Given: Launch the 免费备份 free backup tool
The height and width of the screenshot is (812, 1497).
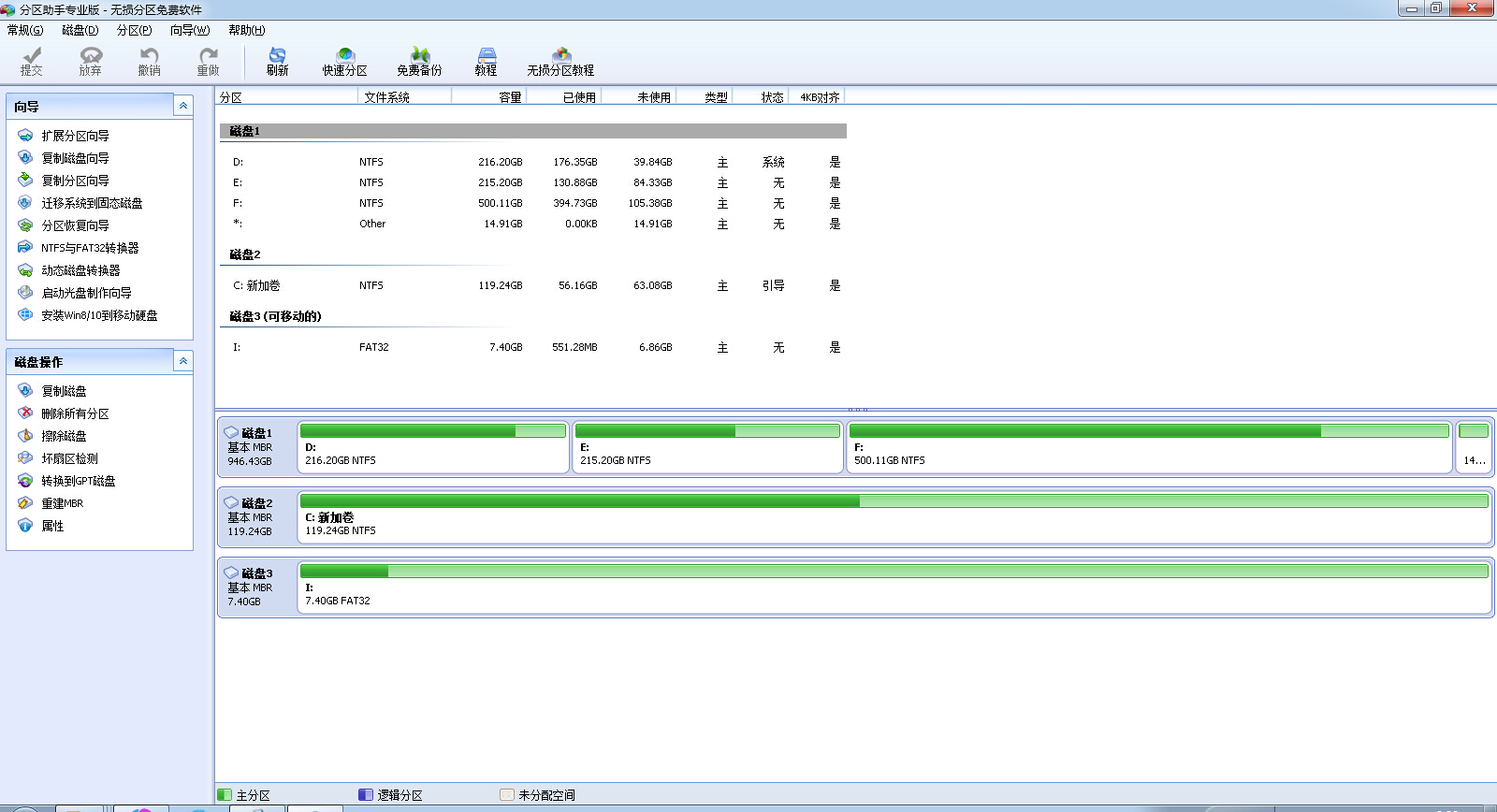Looking at the screenshot, I should click(x=419, y=61).
